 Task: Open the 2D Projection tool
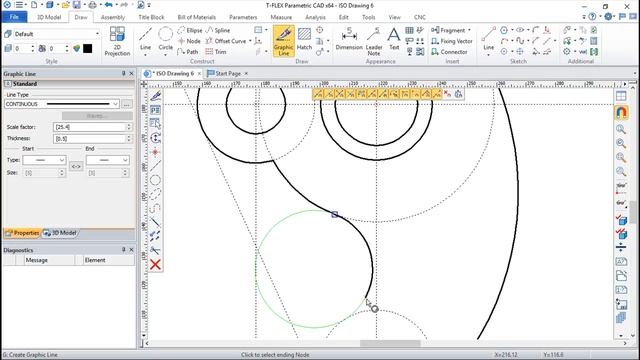117,41
